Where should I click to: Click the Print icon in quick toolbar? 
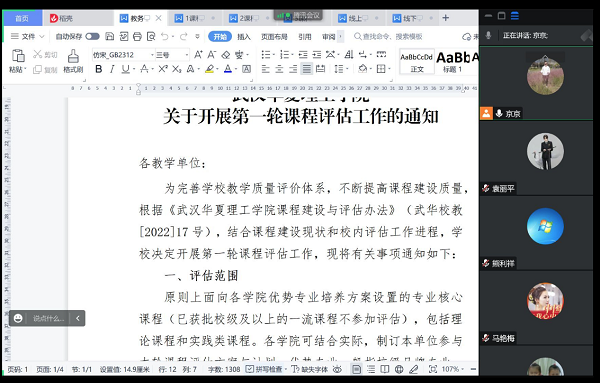(137, 36)
